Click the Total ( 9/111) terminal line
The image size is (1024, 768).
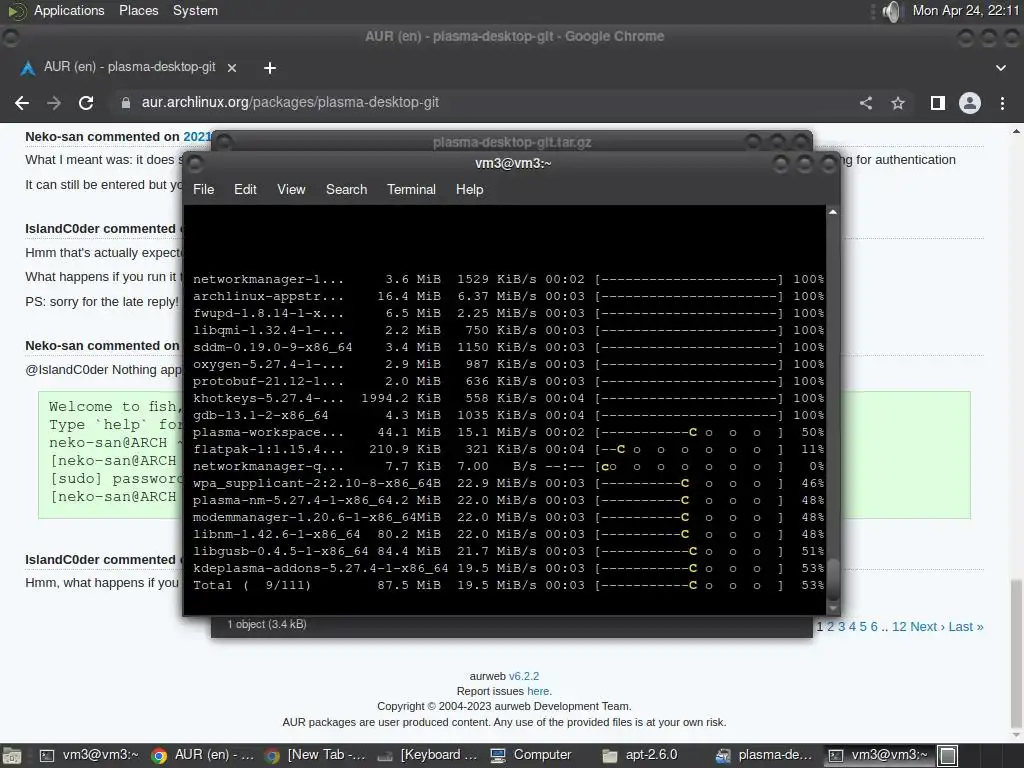508,585
